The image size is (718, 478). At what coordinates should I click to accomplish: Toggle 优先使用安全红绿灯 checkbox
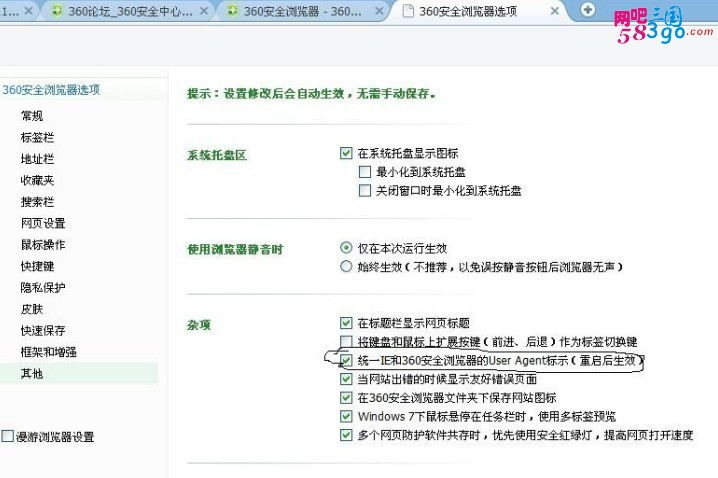point(346,435)
